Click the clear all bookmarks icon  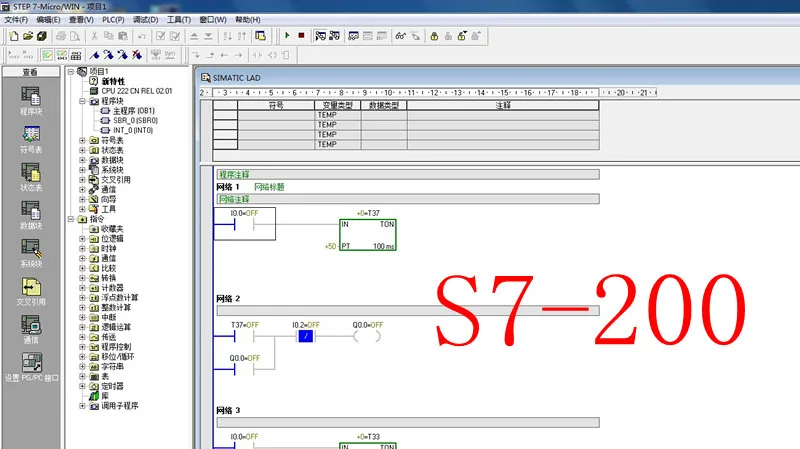[x=137, y=55]
